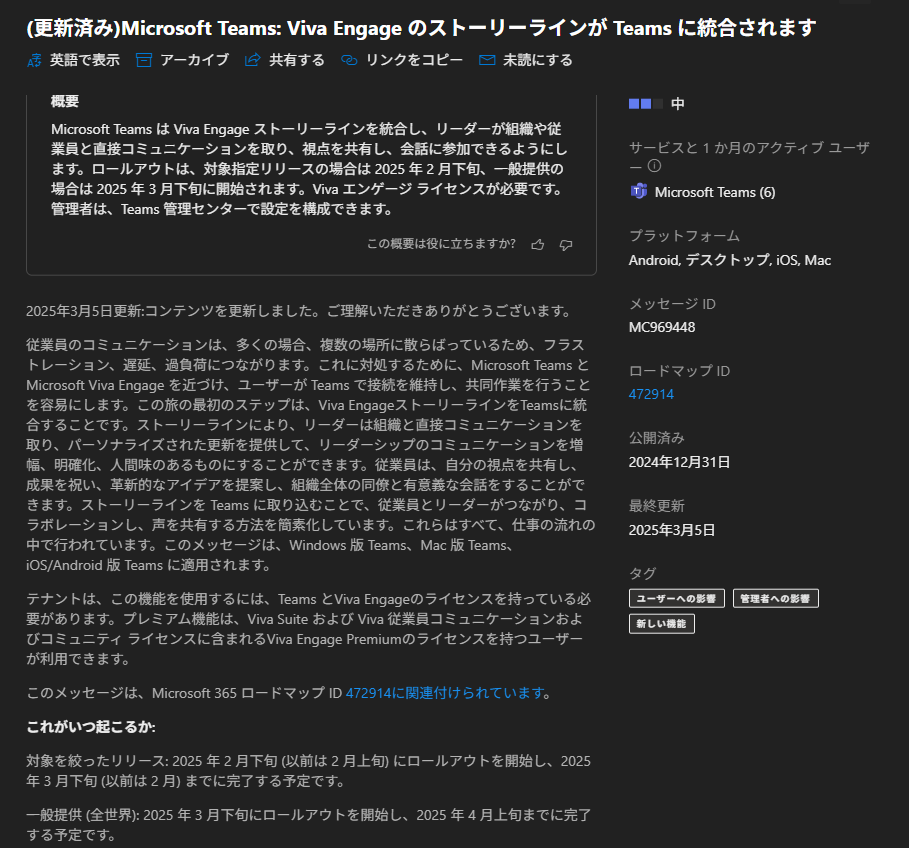This screenshot has height=848, width=909.
Task: Open 472914に関連付けられています link in body
Action: 445,693
